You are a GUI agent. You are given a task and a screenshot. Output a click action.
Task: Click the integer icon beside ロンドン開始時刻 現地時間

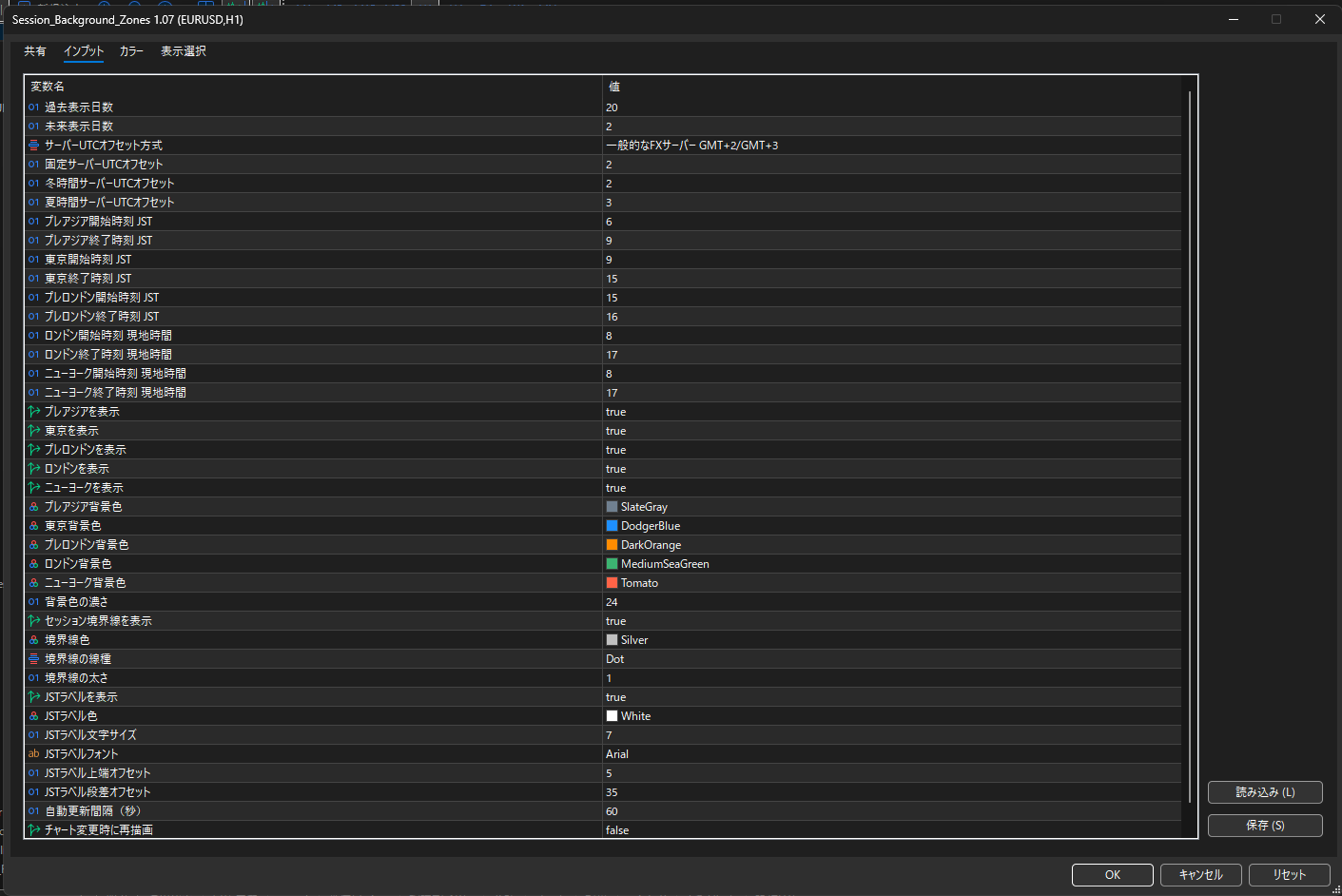[33, 336]
